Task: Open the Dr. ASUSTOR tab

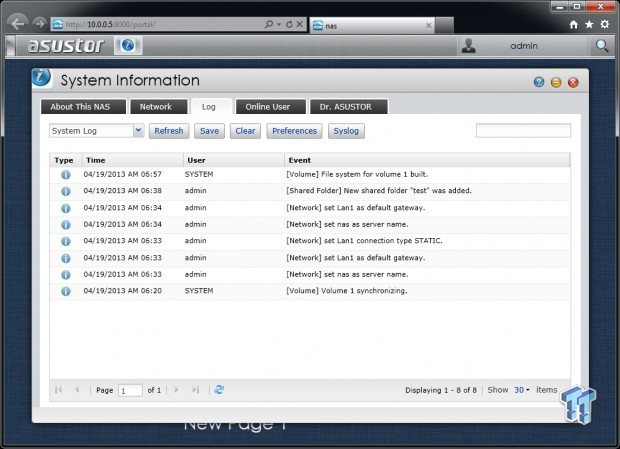Action: pos(348,107)
